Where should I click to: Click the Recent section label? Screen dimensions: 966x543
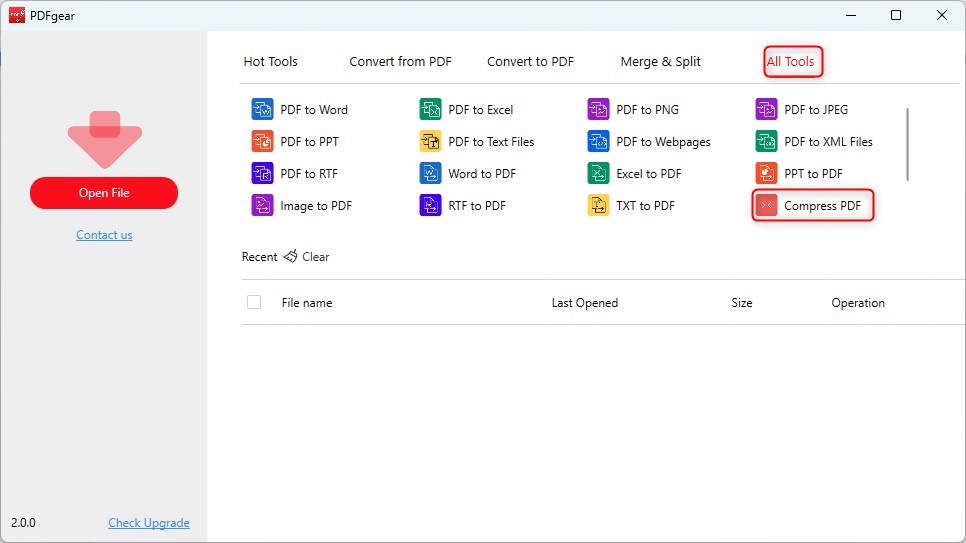[x=259, y=257]
